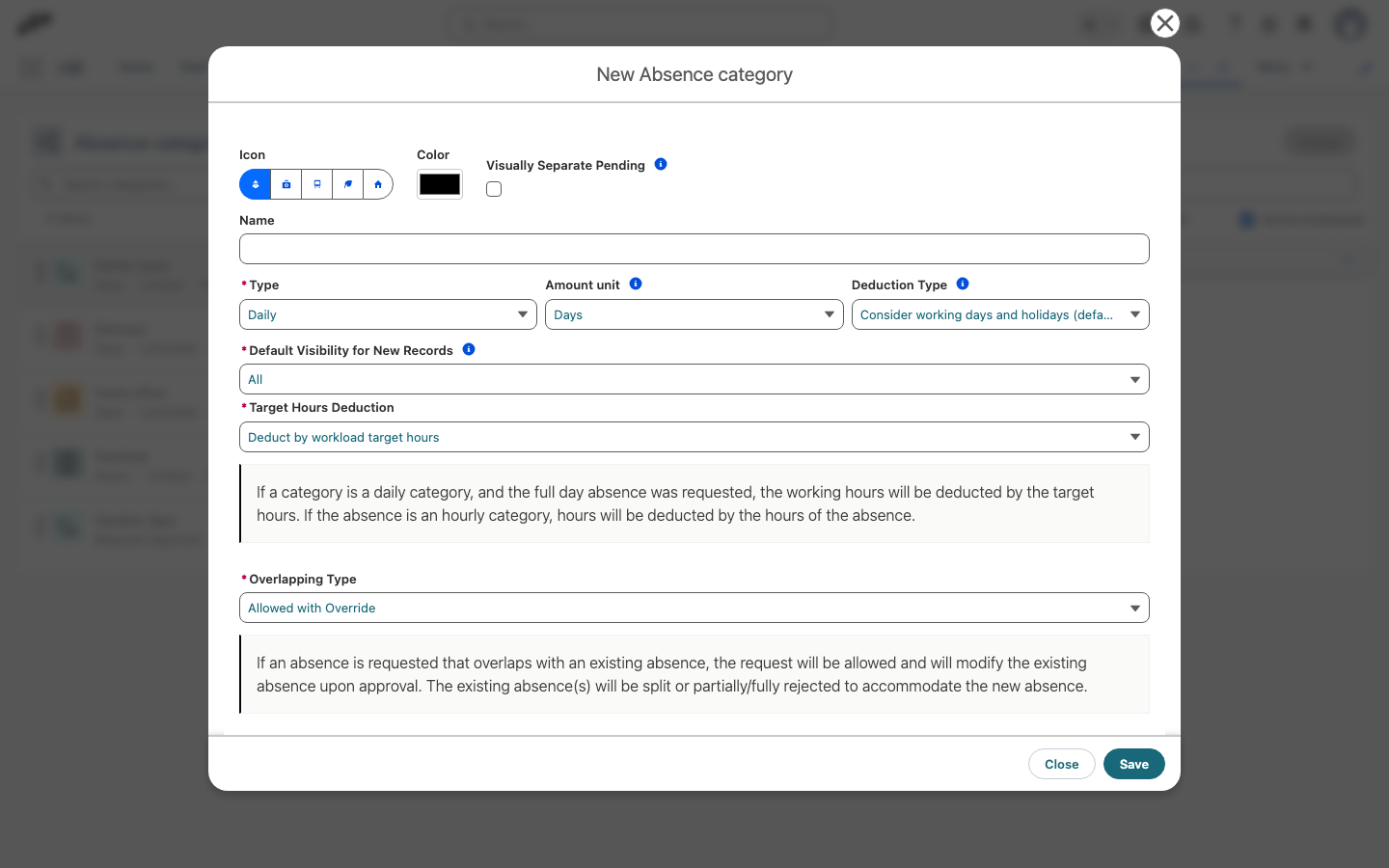1389x868 pixels.
Task: Click the overlapping absence explanation text
Action: [671, 674]
